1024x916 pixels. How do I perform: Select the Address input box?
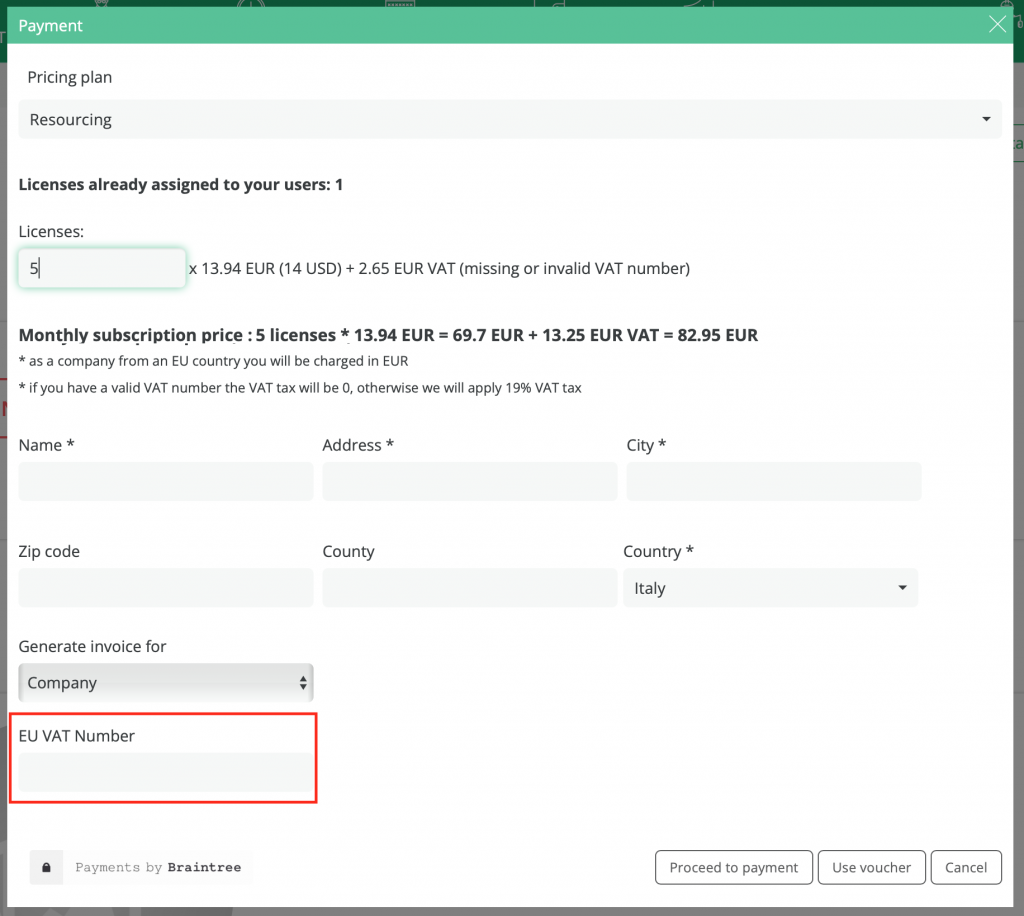[x=469, y=482]
